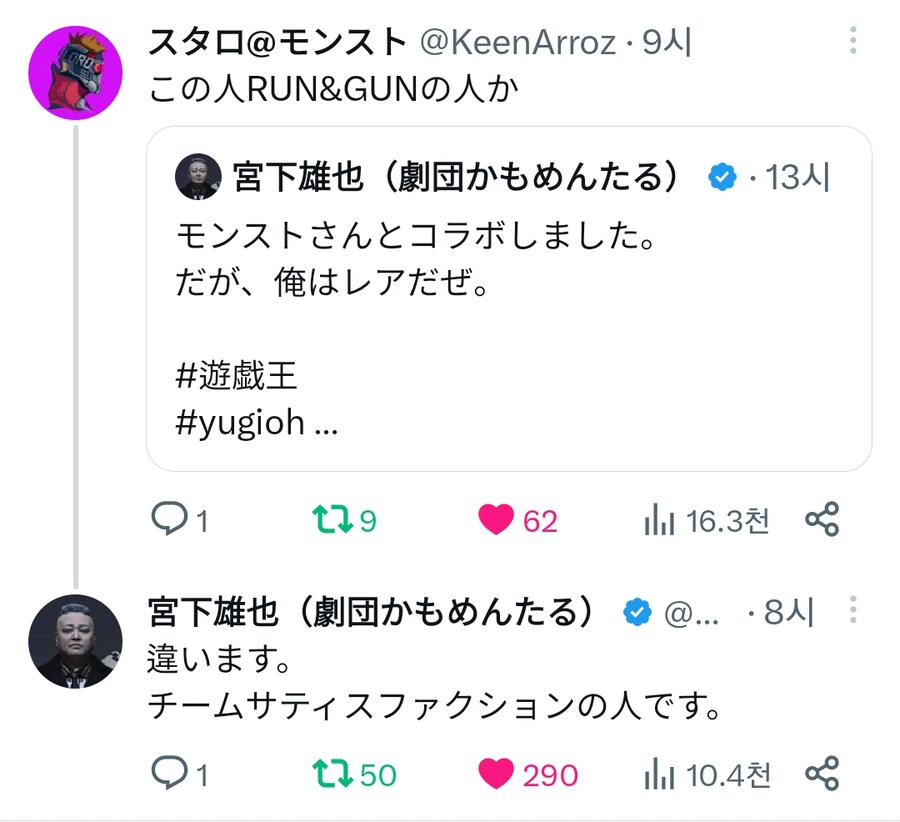Open the more options menu on the reply
Viewport: 900px width, 822px height.
pyautogui.click(x=852, y=610)
